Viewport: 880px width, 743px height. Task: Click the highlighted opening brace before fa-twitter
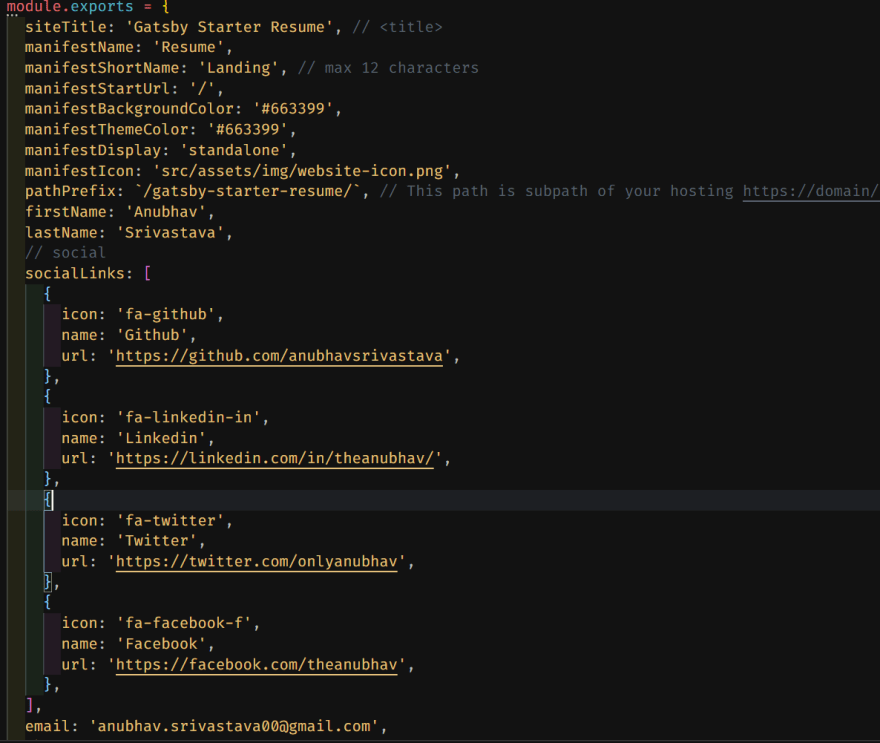[x=48, y=500]
